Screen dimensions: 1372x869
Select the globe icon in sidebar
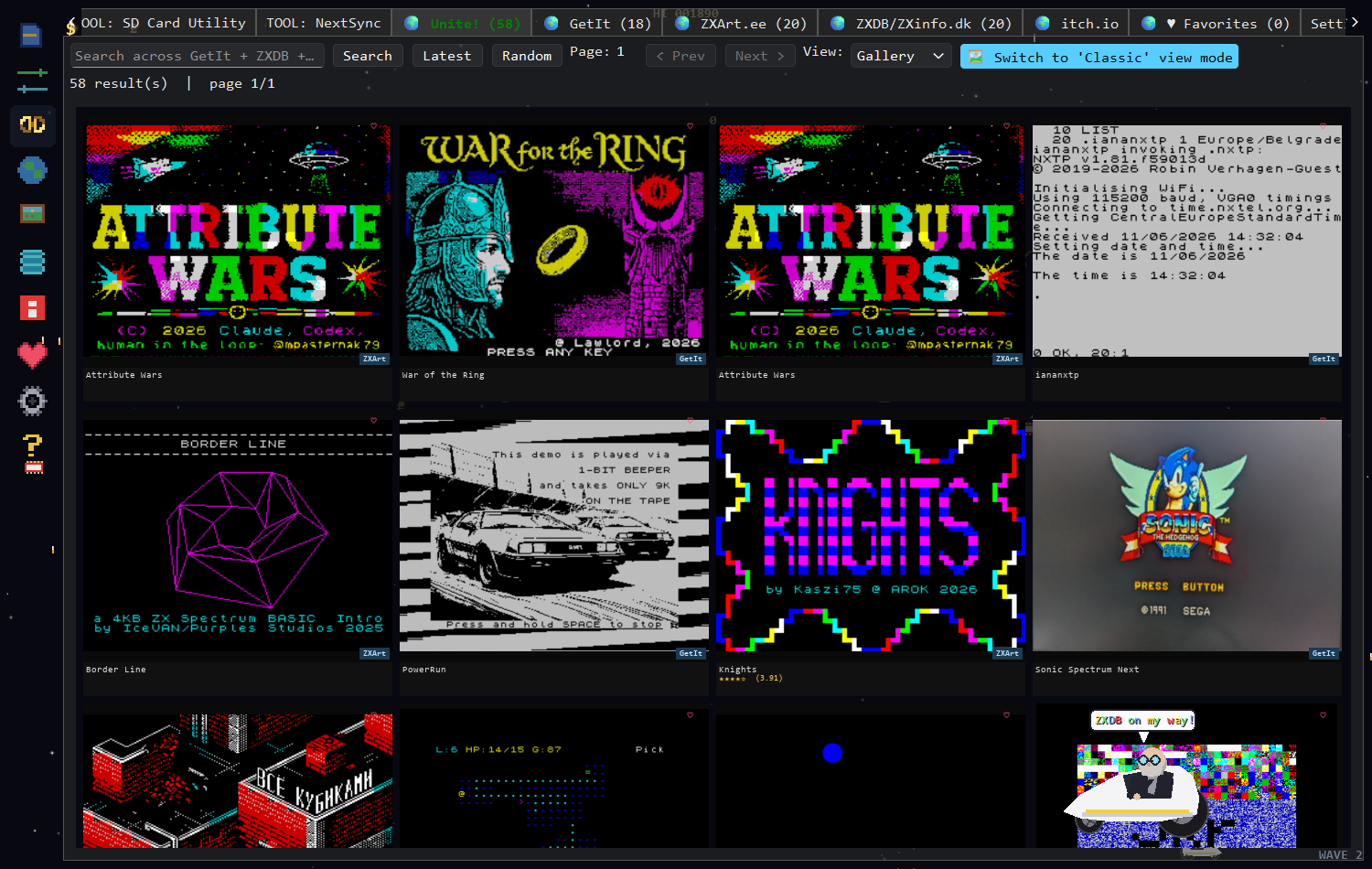click(x=32, y=170)
